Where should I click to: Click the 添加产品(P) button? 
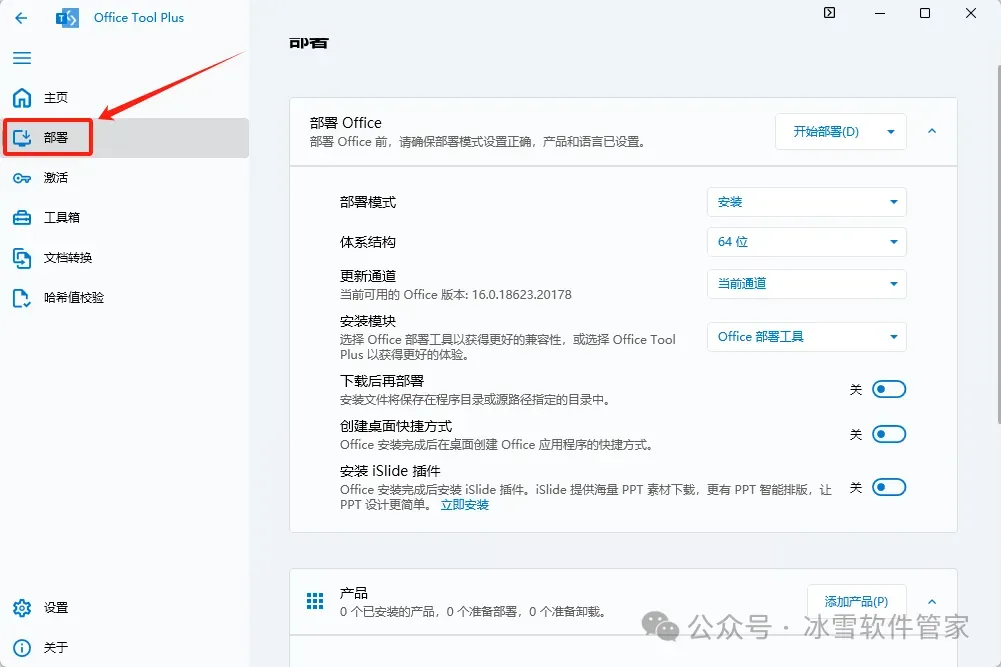pos(856,602)
